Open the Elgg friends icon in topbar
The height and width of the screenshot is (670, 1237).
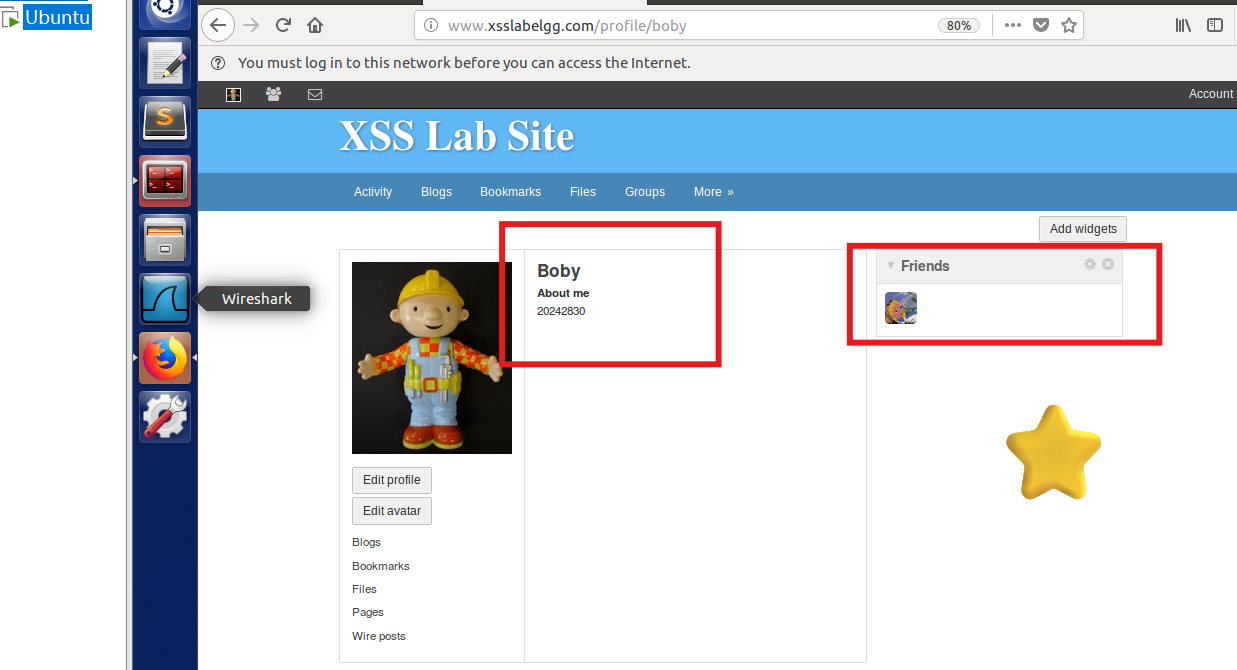(x=273, y=94)
